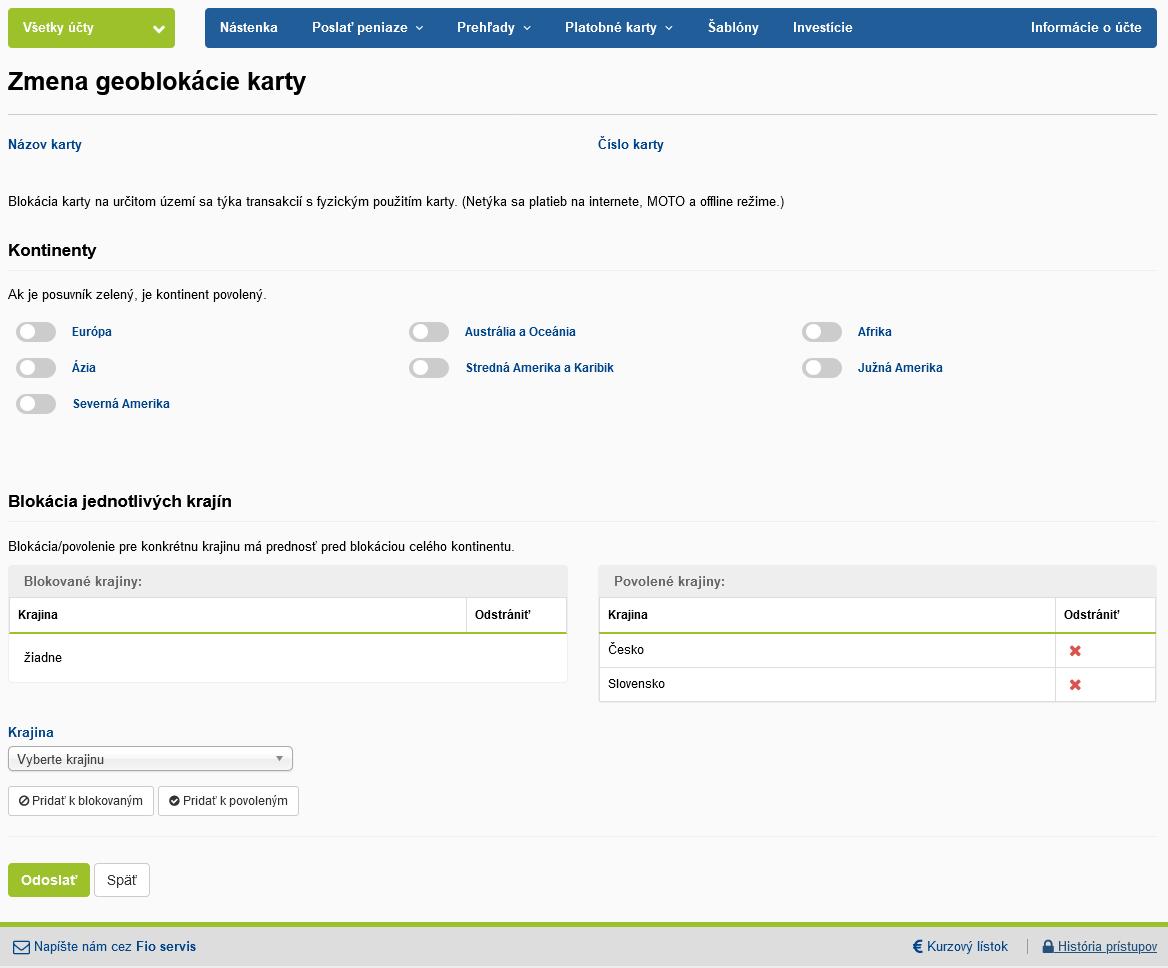The width and height of the screenshot is (1168, 968).
Task: Open the Šablóny menu item
Action: (733, 28)
